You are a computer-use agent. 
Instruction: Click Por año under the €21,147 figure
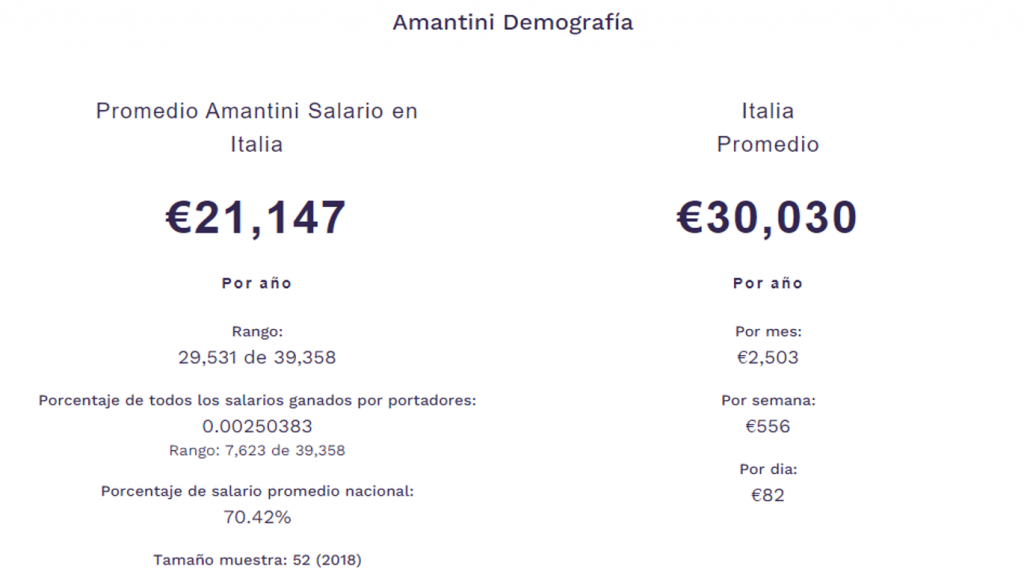click(x=256, y=283)
